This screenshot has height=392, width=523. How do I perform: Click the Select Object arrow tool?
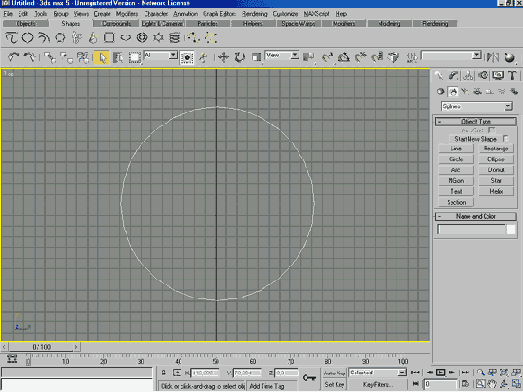click(102, 58)
